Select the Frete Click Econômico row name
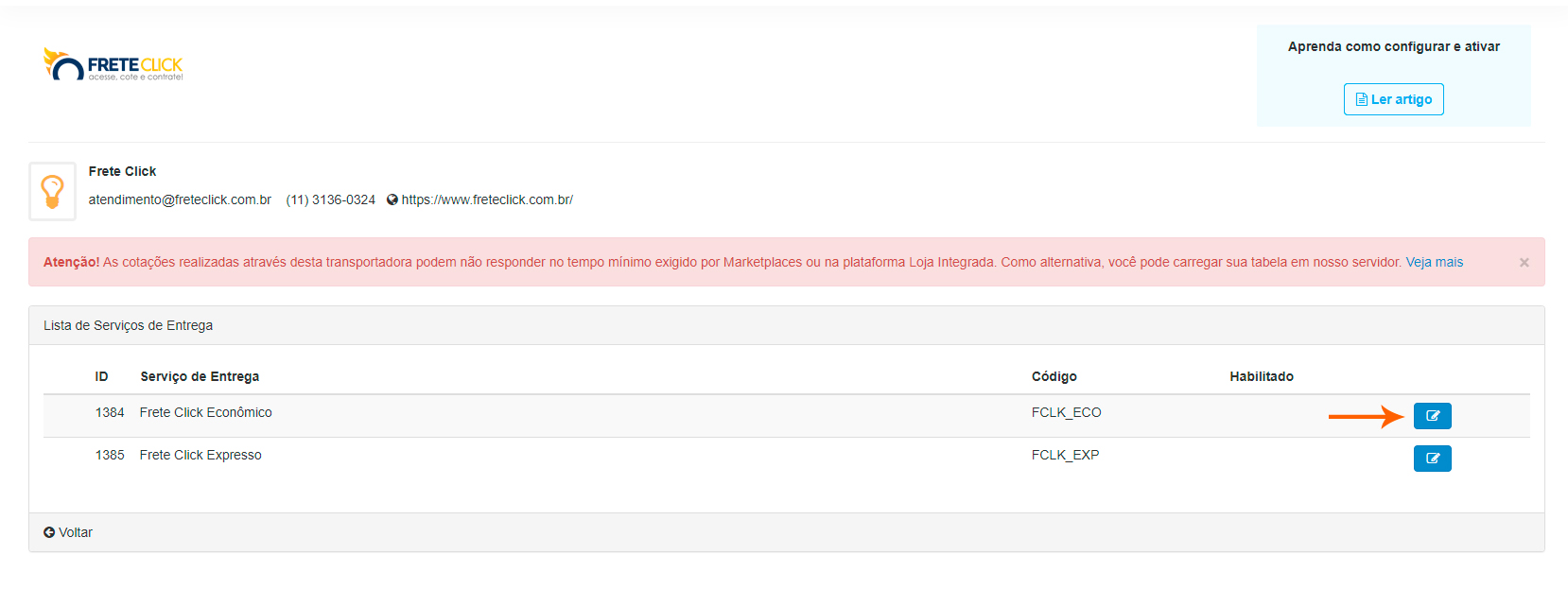Screen dimensions: 1568x589 205,412
